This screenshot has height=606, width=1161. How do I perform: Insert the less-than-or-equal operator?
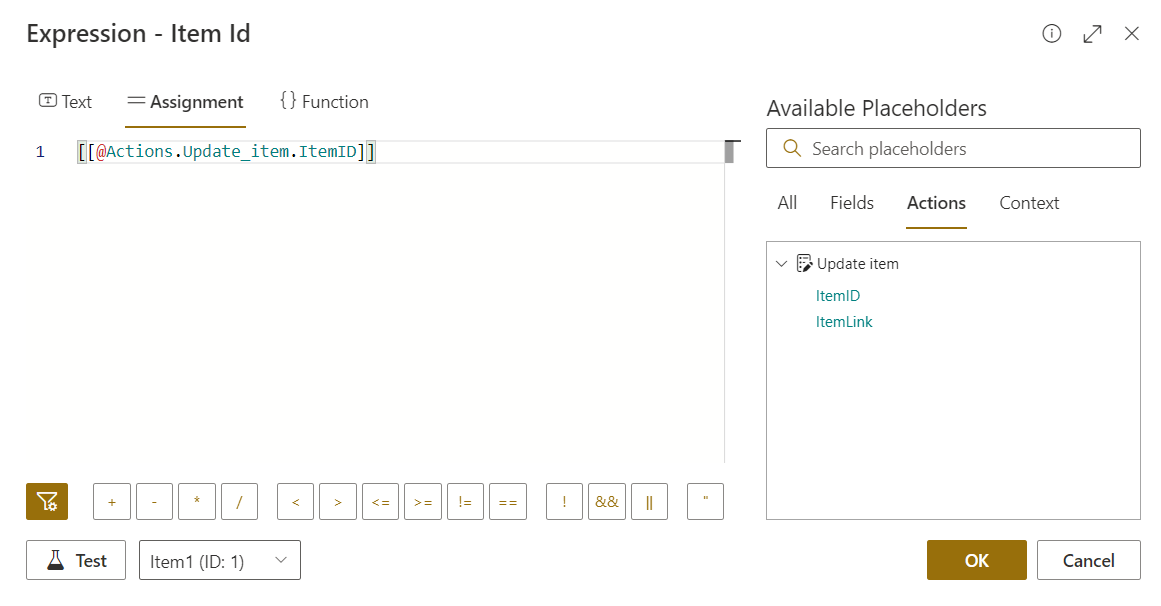point(381,502)
